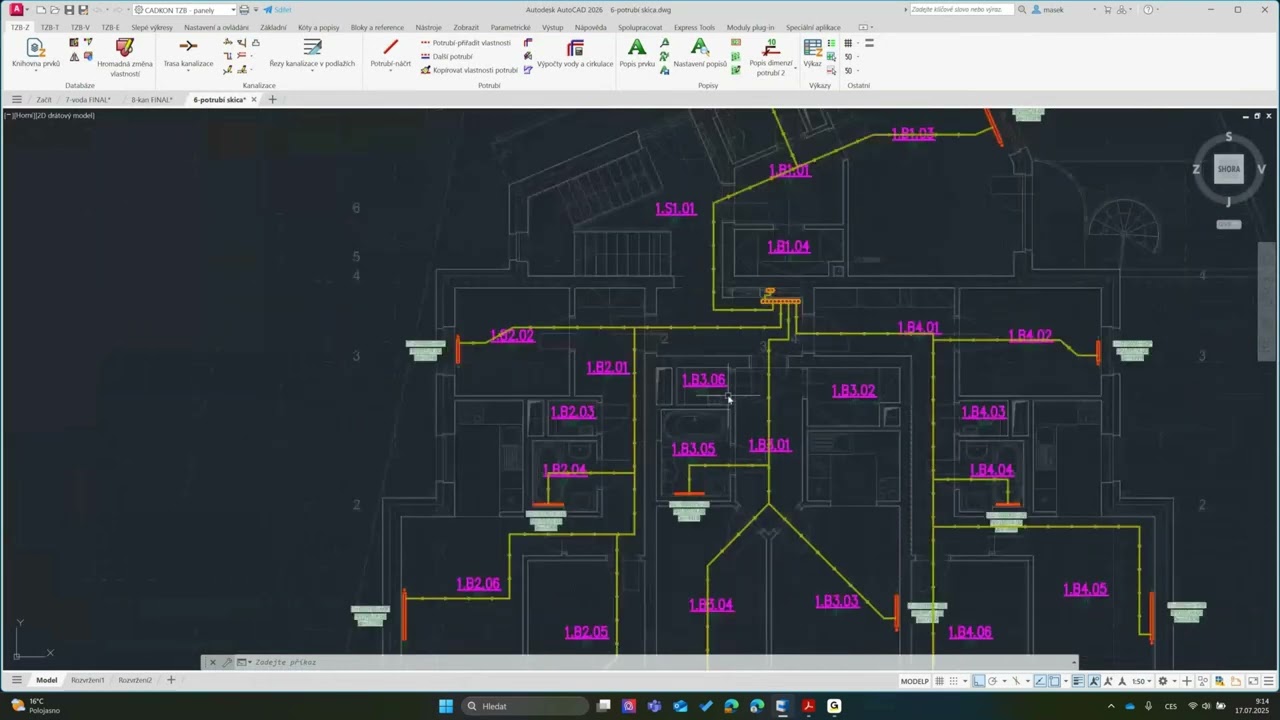Open file tabs hamburger menu
Screen dimensions: 1280x720
pyautogui.click(x=16, y=100)
